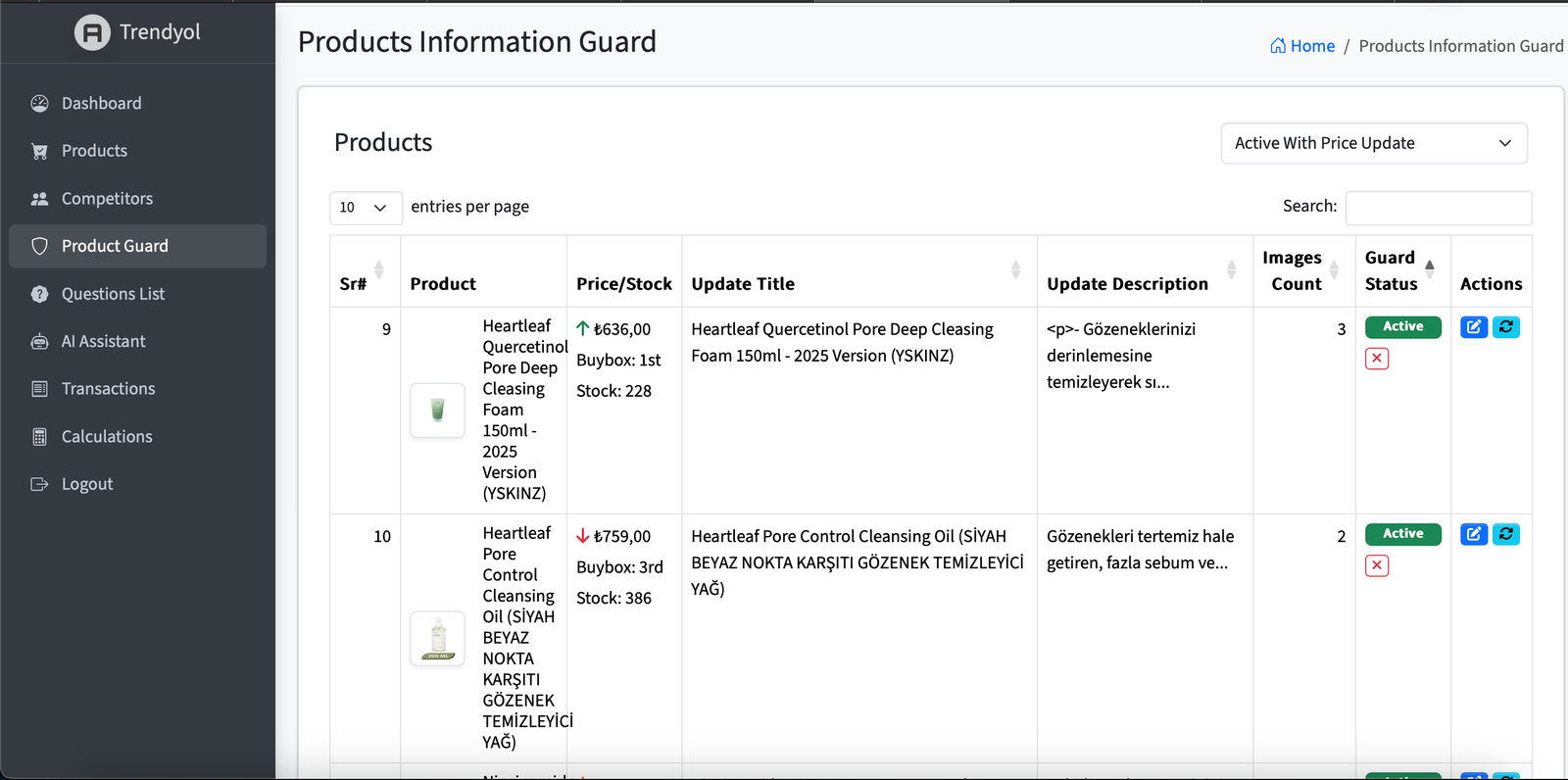The width and height of the screenshot is (1568, 780).
Task: Sort by Update Description column
Action: (x=1145, y=270)
